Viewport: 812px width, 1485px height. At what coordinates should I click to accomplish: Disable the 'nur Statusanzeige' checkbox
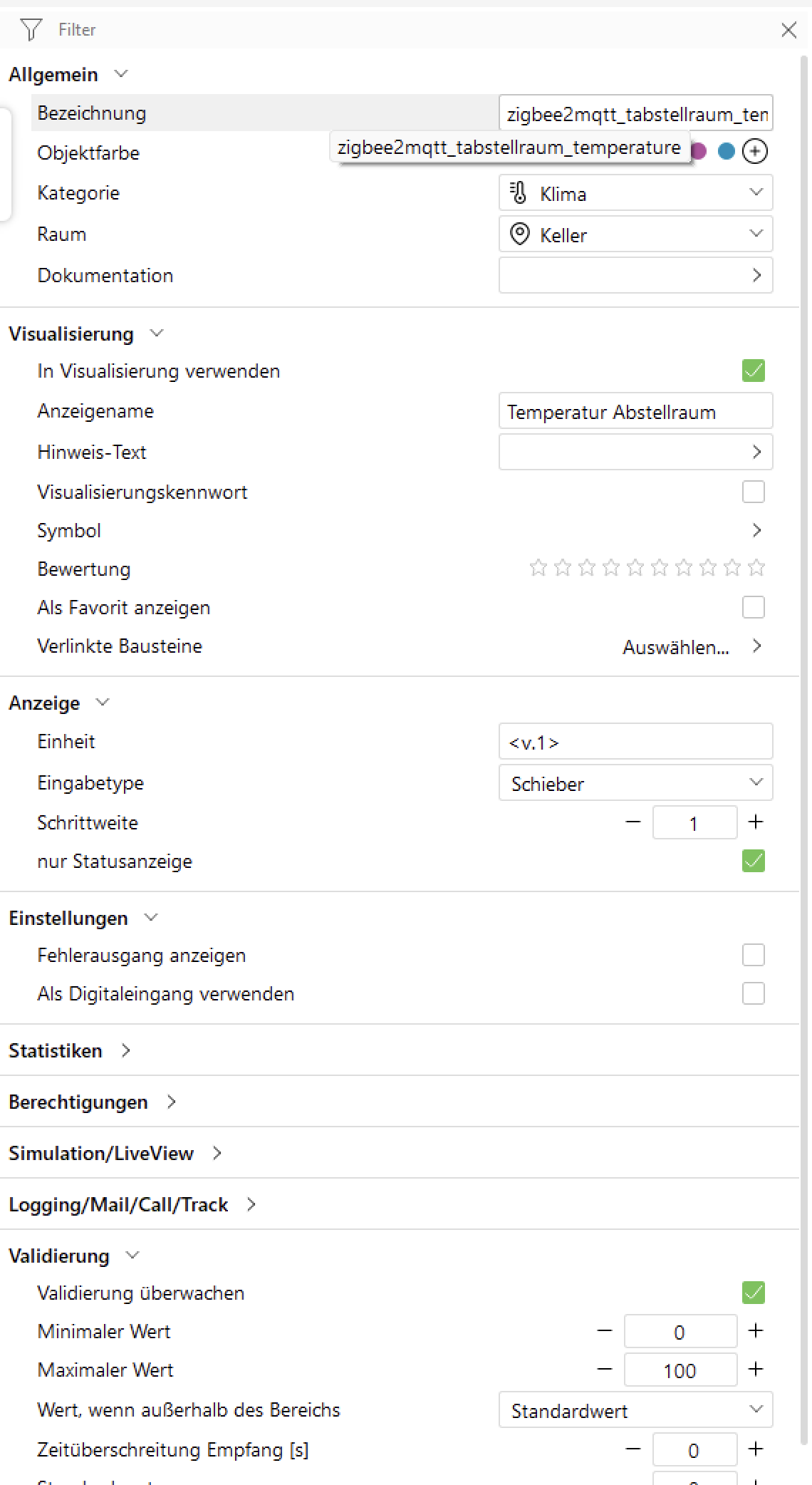[753, 861]
